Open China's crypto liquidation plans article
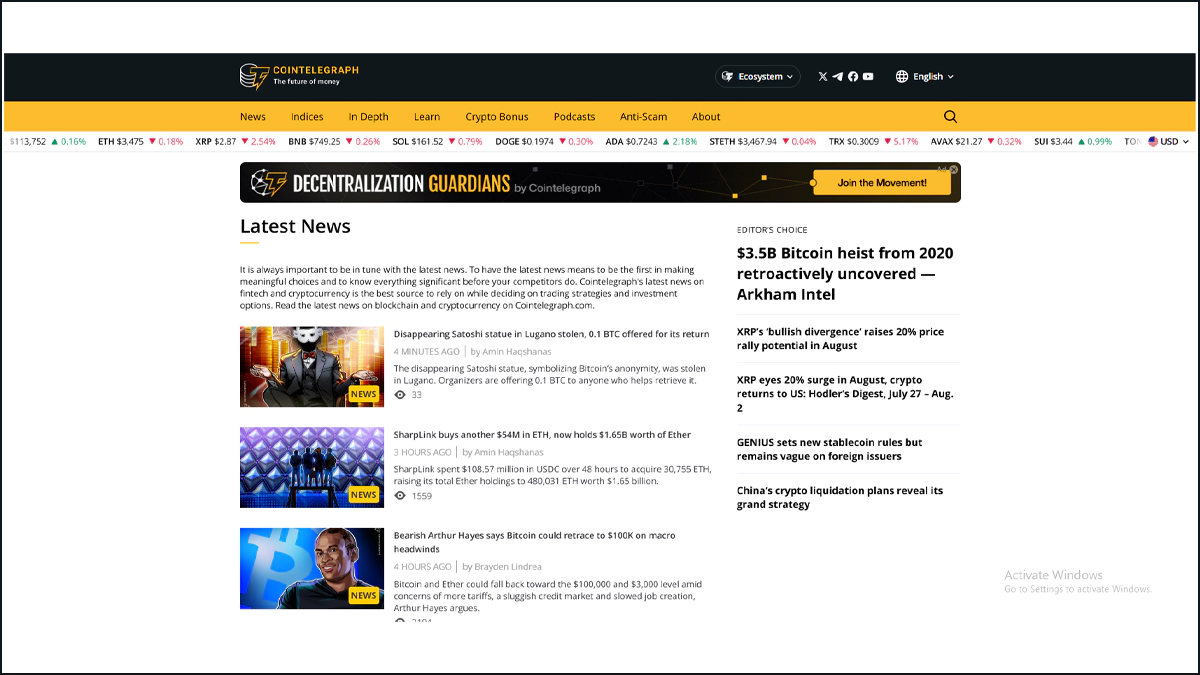 coord(840,497)
